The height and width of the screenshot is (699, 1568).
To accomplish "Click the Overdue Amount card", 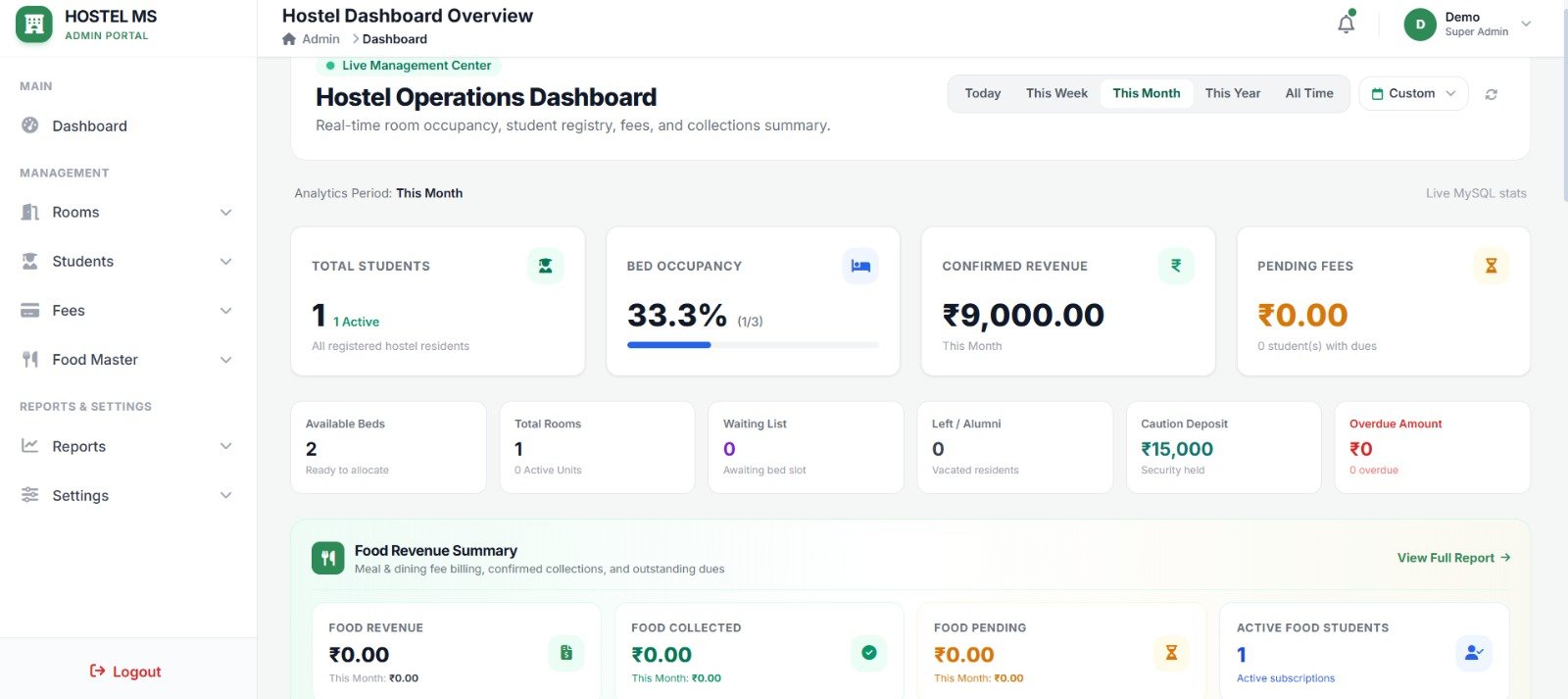I will (1432, 447).
